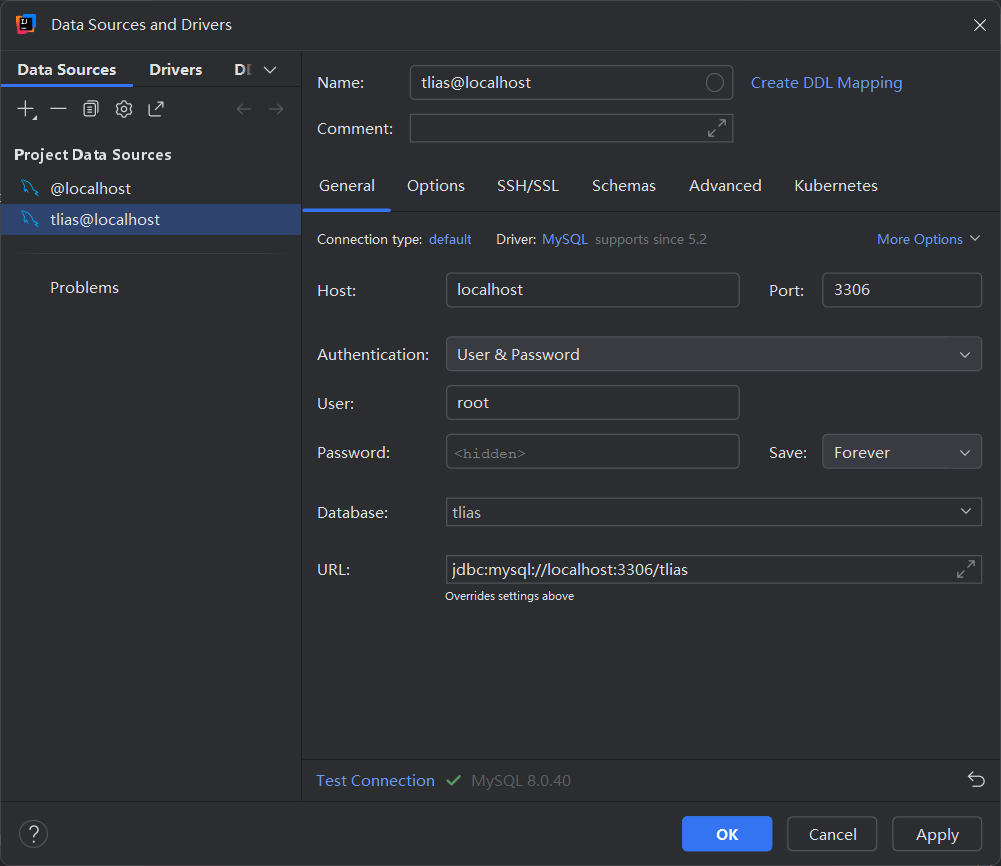Click the green connection success checkmark

[x=454, y=780]
